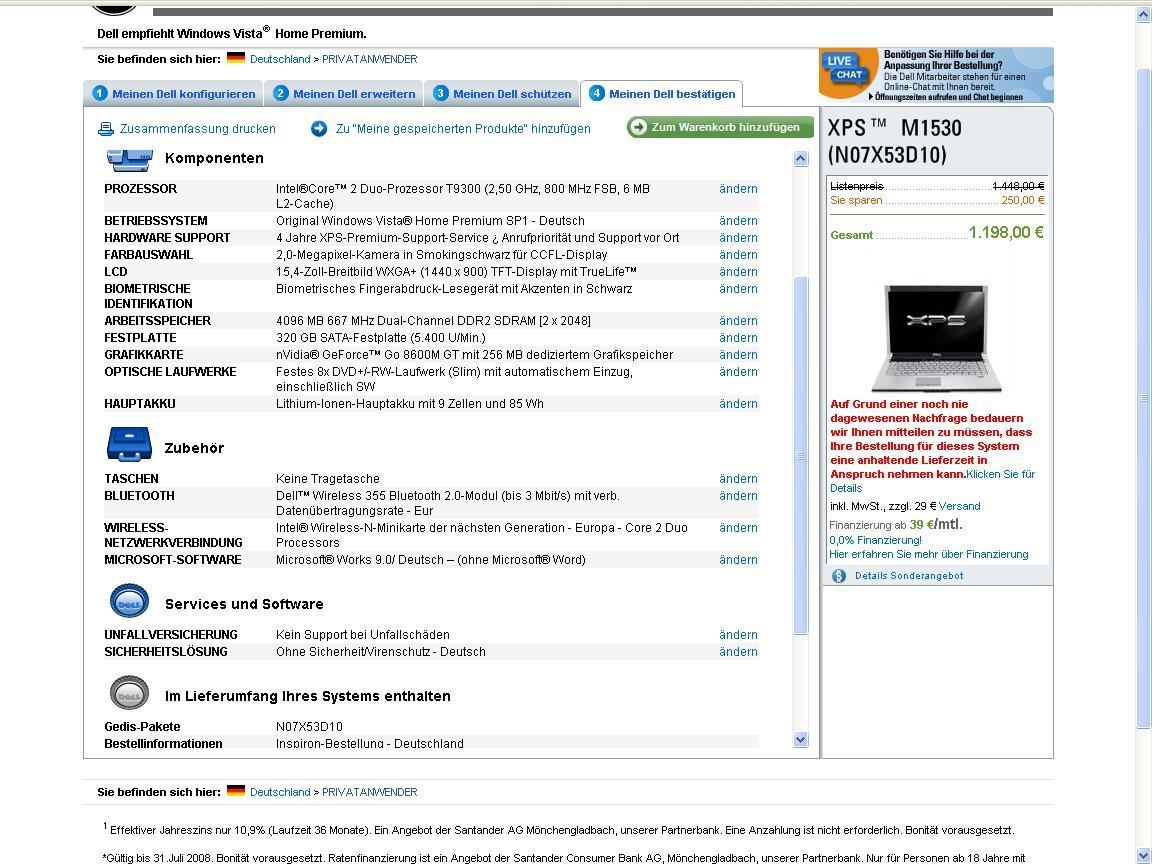Screen dimensions: 1152x864
Task: Click the Listenpreis 1.448,00 € value
Action: point(1018,187)
